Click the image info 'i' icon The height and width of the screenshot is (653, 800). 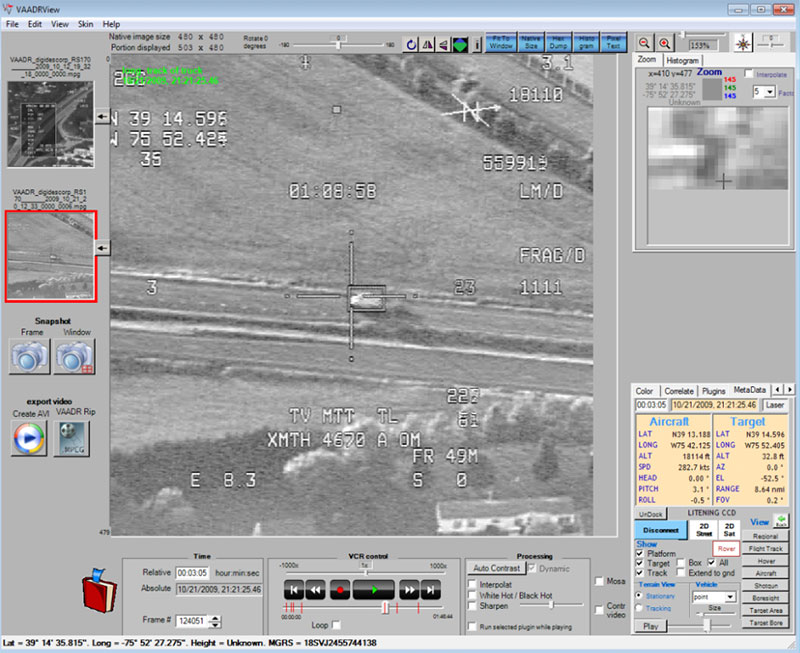pyautogui.click(x=477, y=44)
